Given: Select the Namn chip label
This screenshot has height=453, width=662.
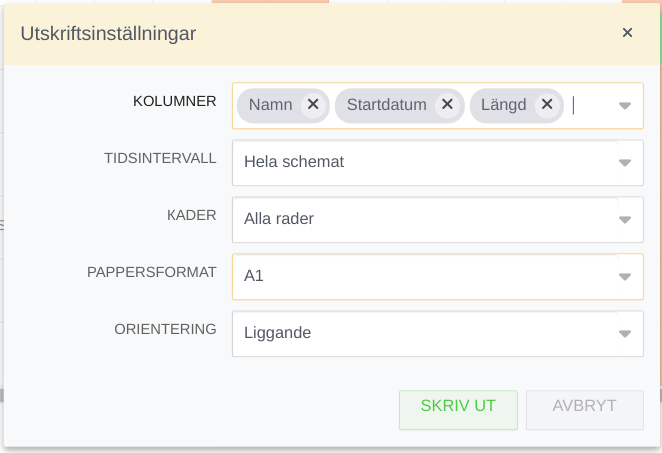Looking at the screenshot, I should (270, 105).
